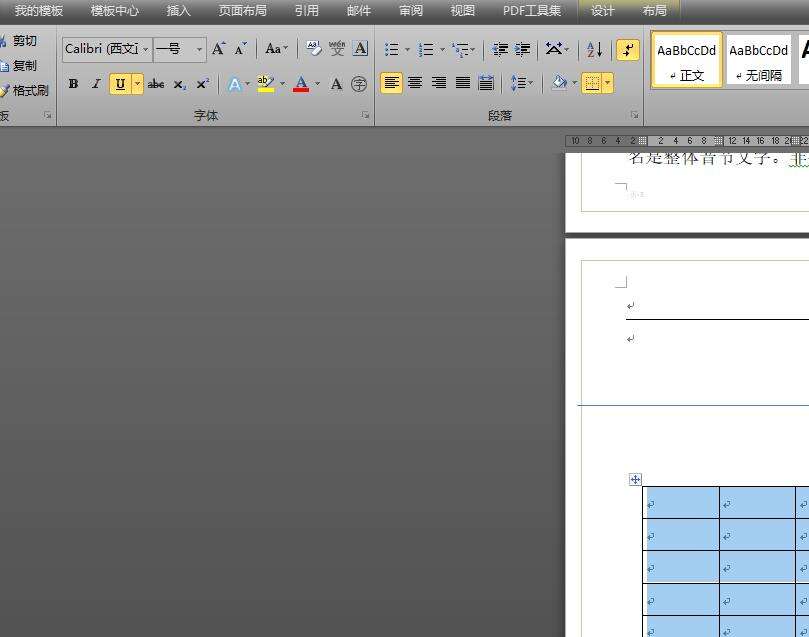Toggle bold formatting
The width and height of the screenshot is (809, 637).
pos(73,84)
